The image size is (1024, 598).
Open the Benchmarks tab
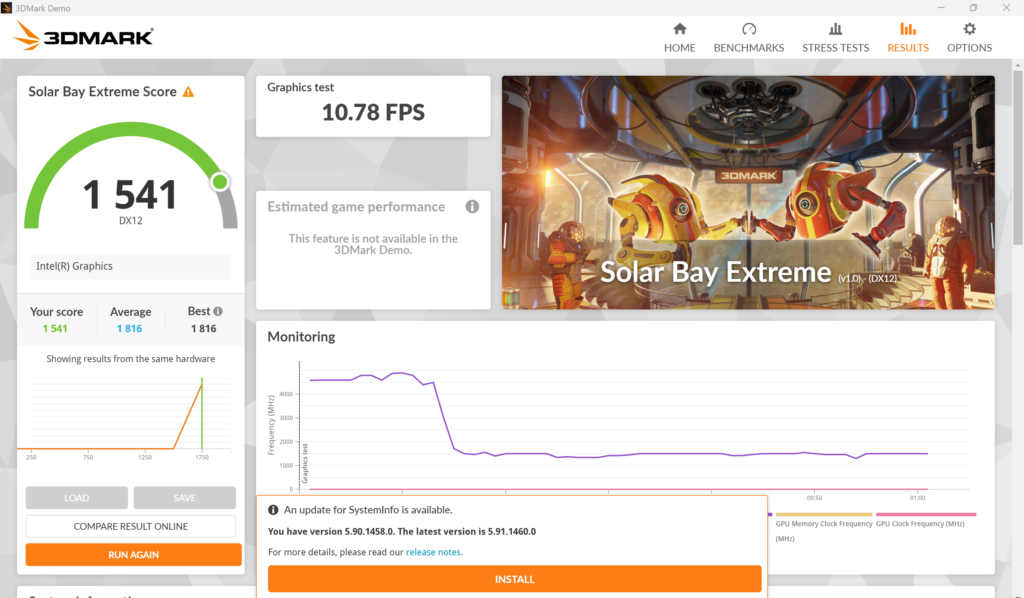748,38
